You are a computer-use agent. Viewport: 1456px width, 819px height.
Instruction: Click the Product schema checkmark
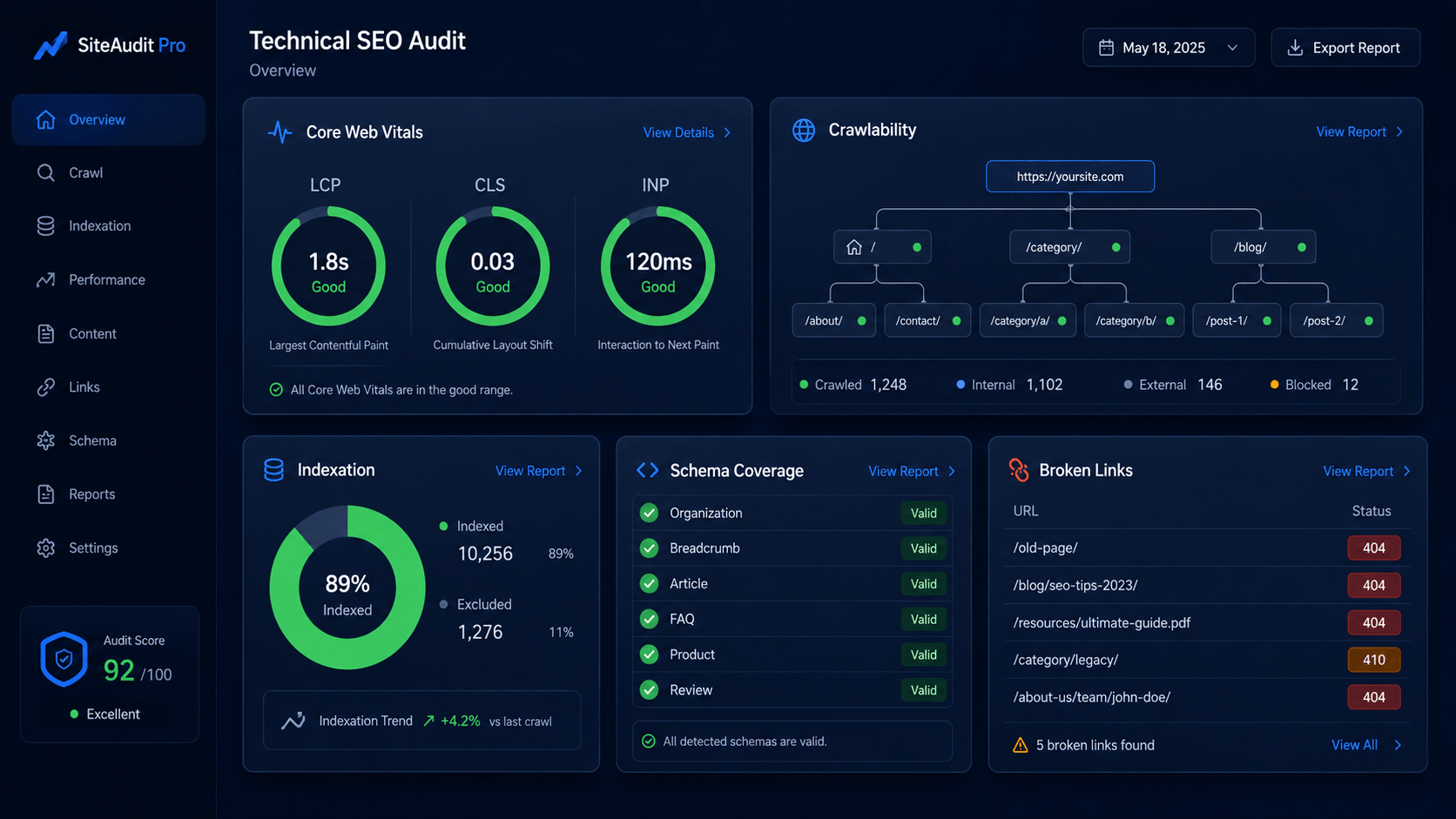(x=649, y=655)
